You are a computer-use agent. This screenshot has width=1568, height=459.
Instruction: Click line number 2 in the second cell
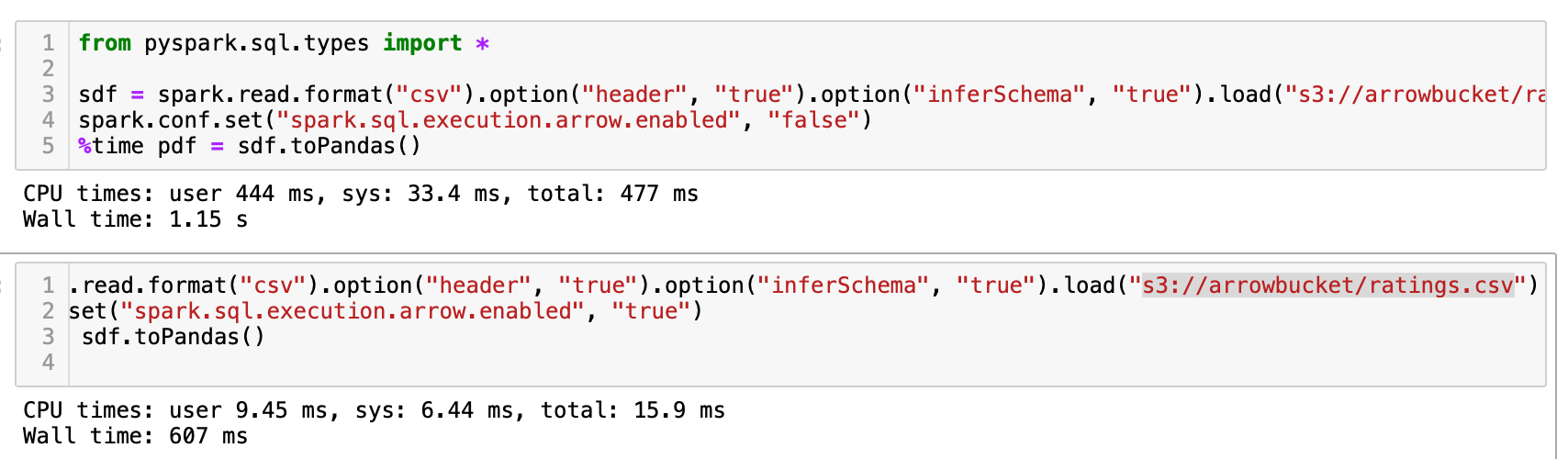(48, 311)
